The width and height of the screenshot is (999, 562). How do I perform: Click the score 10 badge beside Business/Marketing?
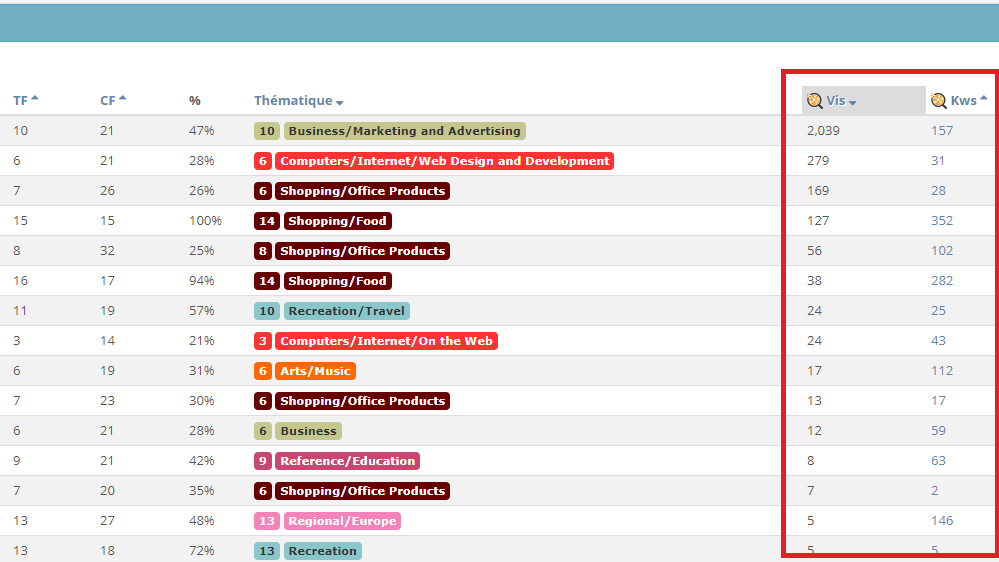click(267, 131)
